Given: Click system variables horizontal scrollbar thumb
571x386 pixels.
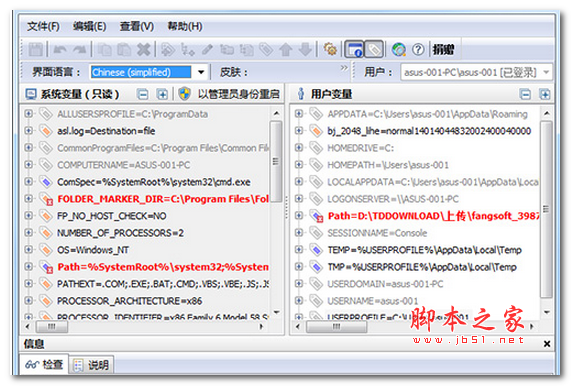Looking at the screenshot, I should [x=52, y=326].
